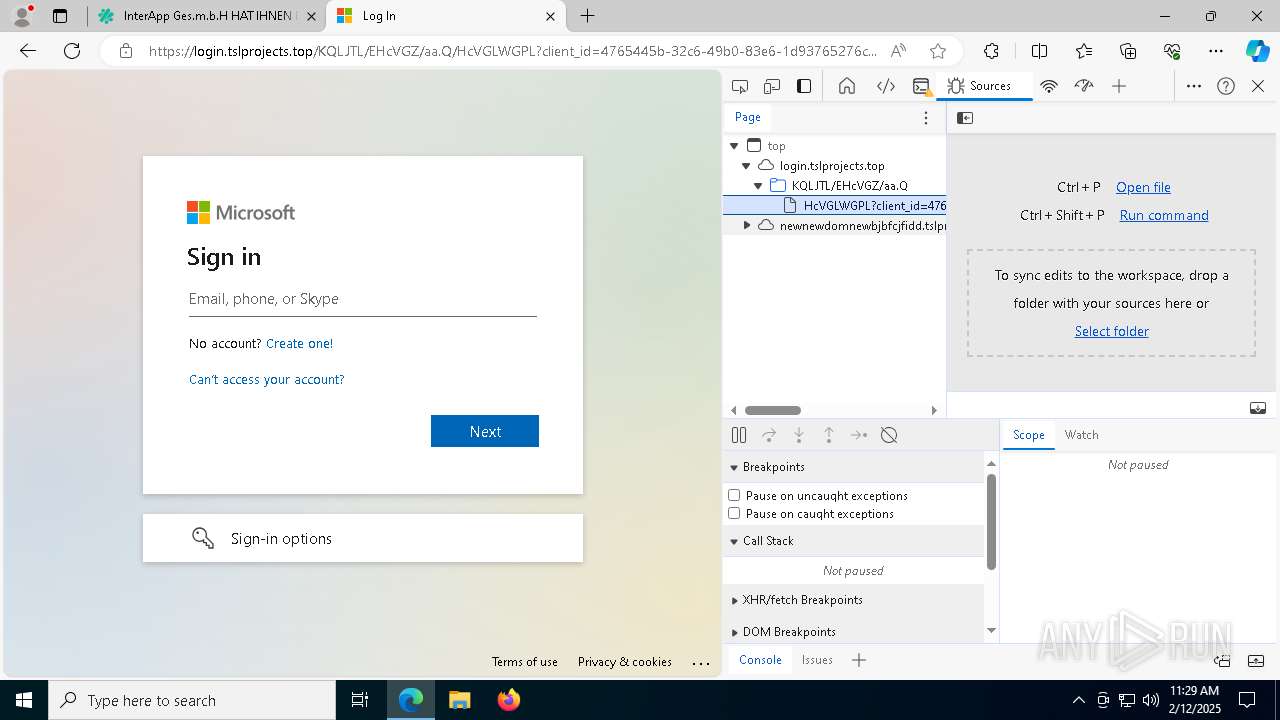Screen dimensions: 1280x720
Task: Toggle Pause on uncaught exceptions checkbox
Action: coord(734,495)
